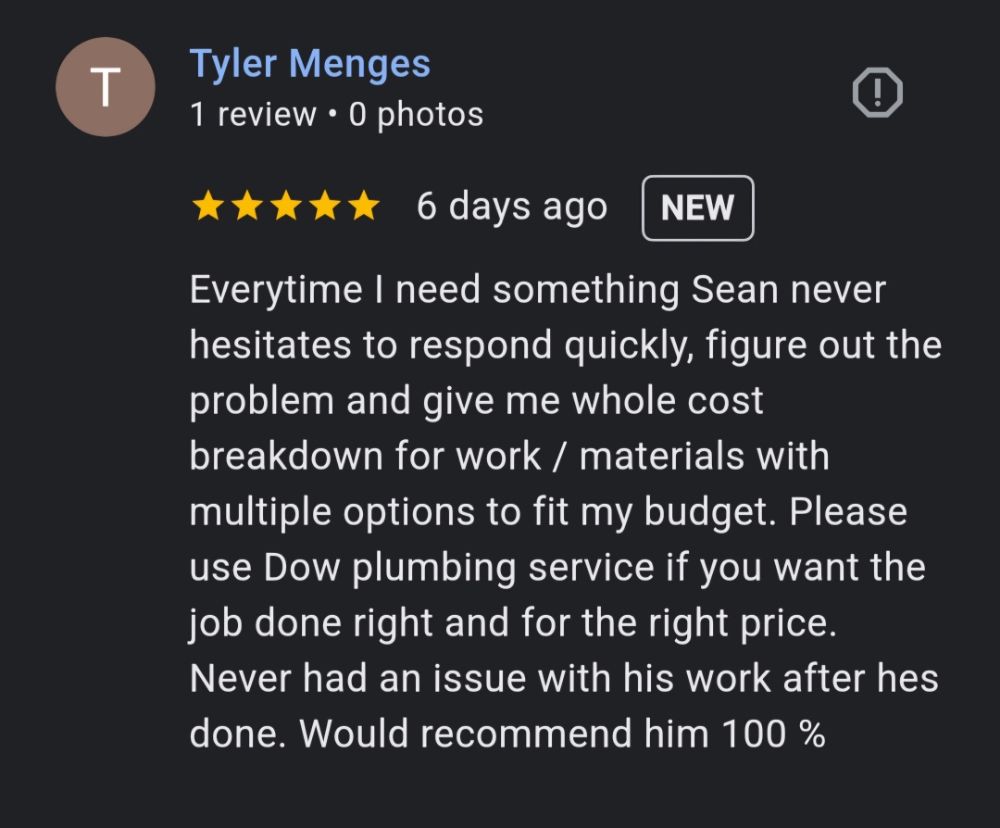
Task: Click the report review flag icon
Action: (877, 93)
